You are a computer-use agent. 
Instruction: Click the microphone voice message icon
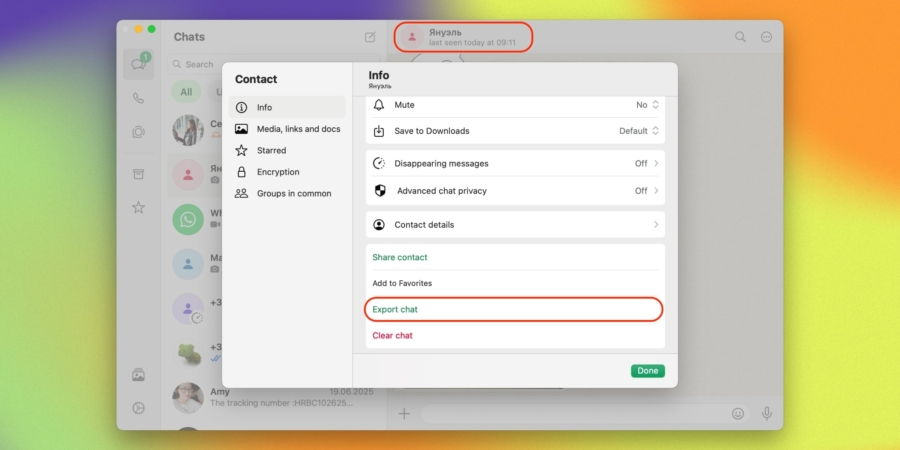pyautogui.click(x=766, y=413)
